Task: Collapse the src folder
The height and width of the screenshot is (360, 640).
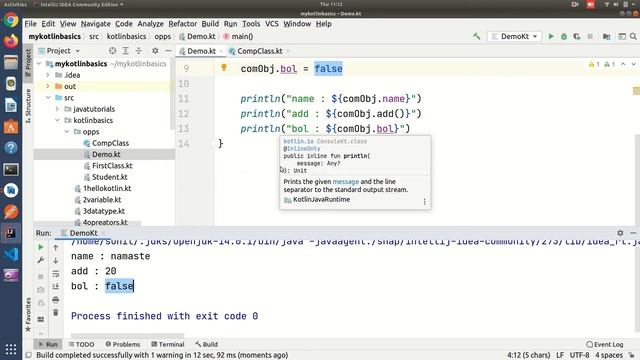Action: click(48, 98)
